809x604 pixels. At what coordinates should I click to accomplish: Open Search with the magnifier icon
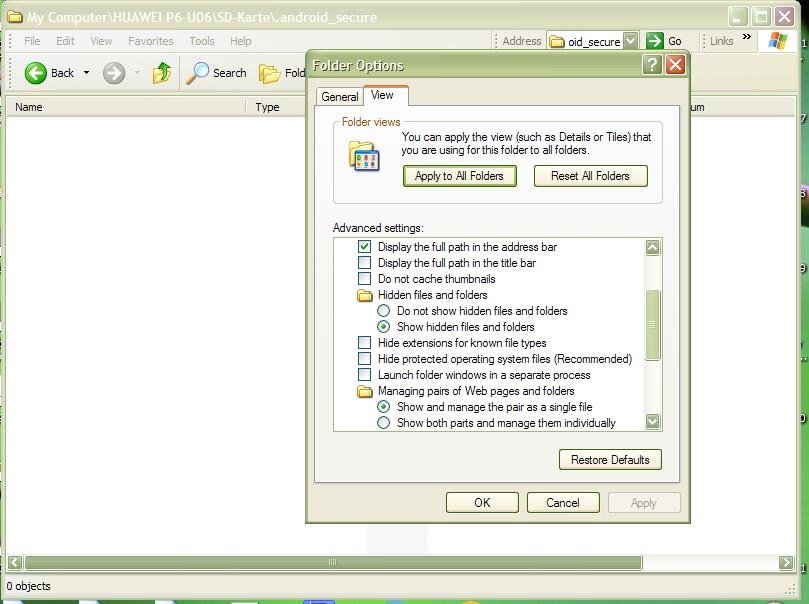pos(197,73)
